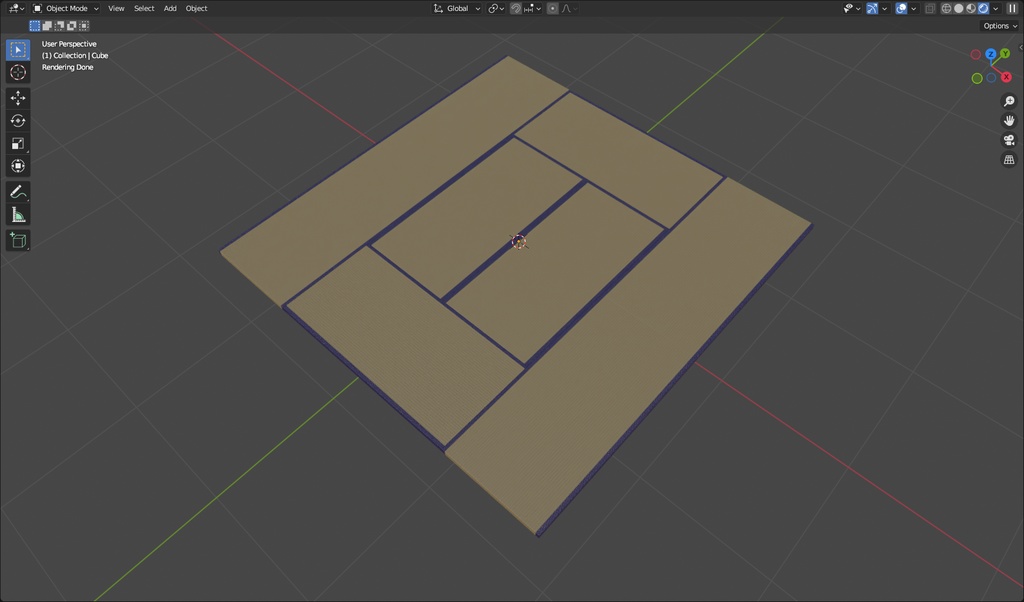The image size is (1024, 602).
Task: Switch to solid shading
Action: click(x=959, y=8)
